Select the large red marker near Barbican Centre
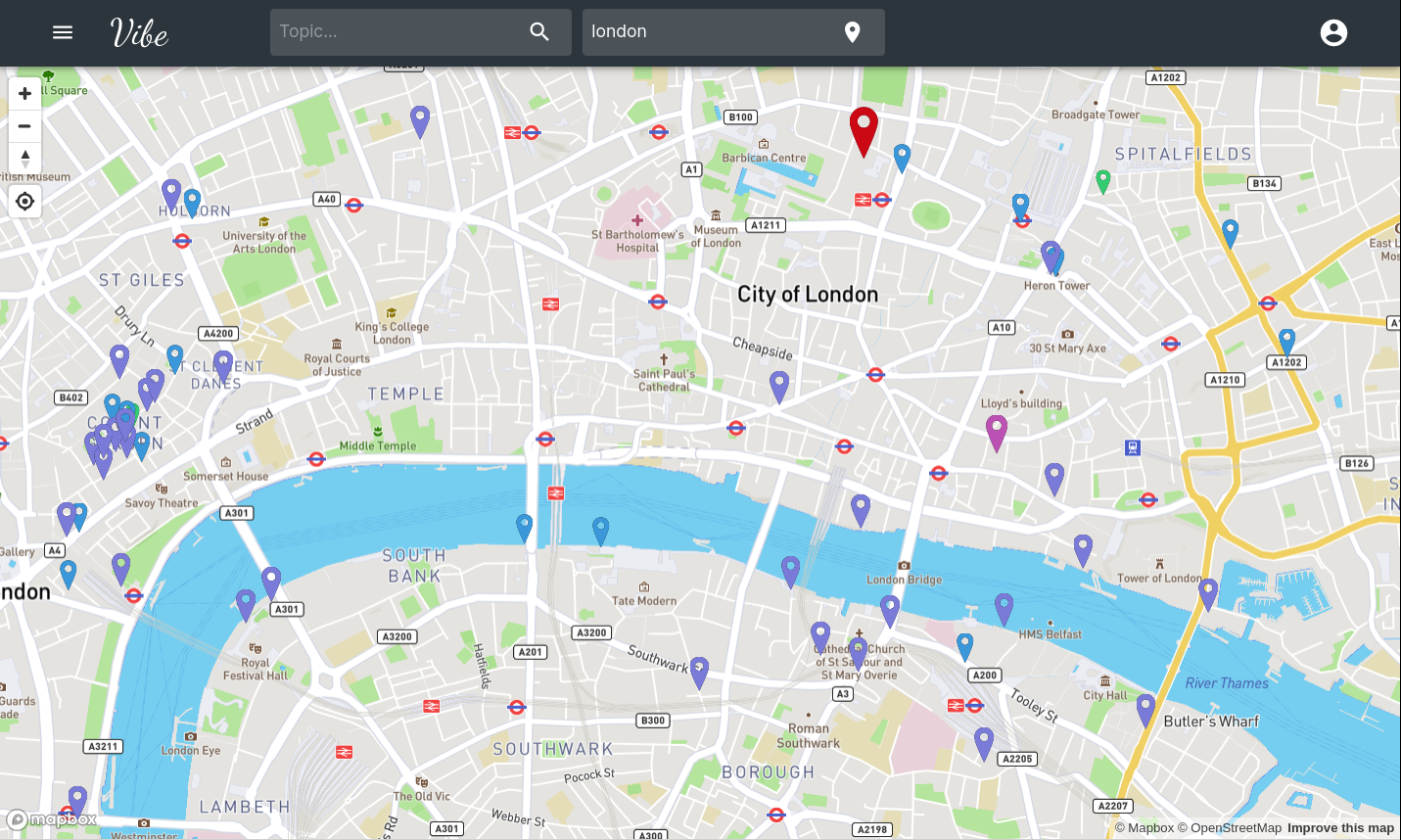The image size is (1401, 840). 864,131
